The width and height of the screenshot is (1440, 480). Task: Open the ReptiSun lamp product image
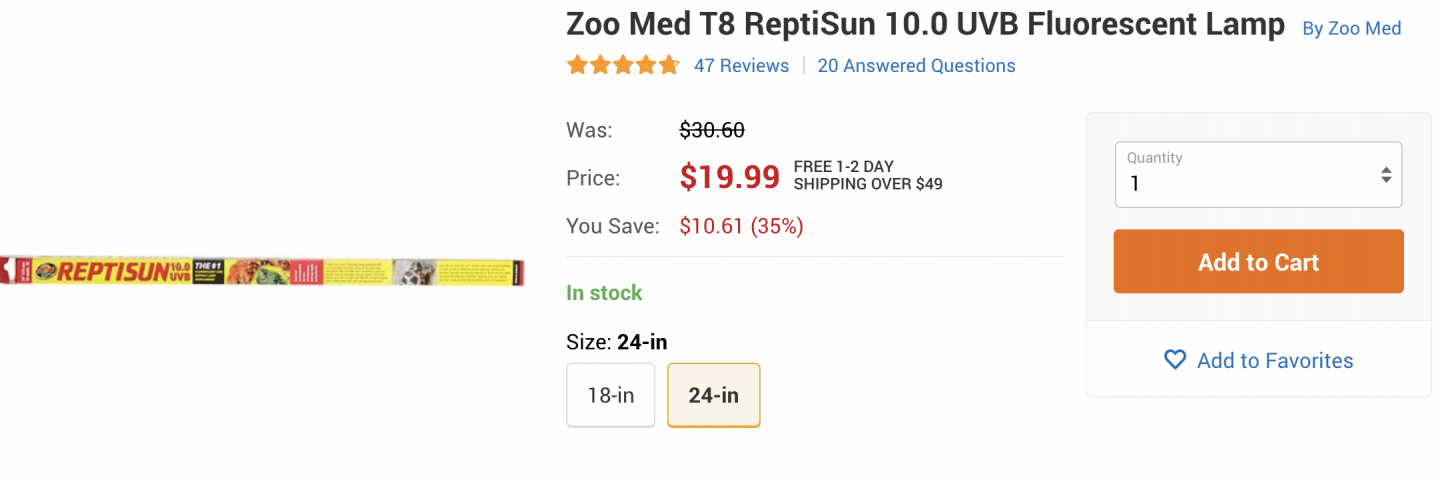pos(262,271)
